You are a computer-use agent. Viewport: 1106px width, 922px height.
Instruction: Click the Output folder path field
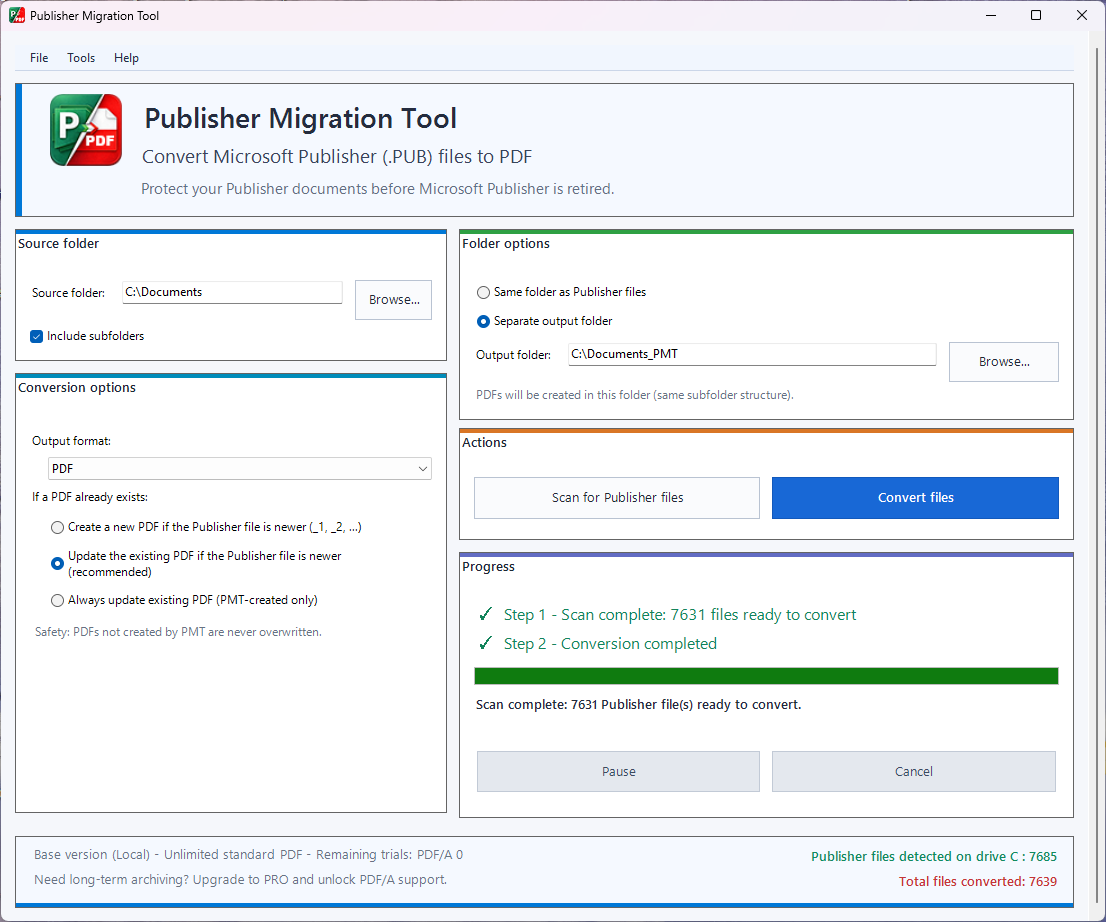click(x=752, y=354)
